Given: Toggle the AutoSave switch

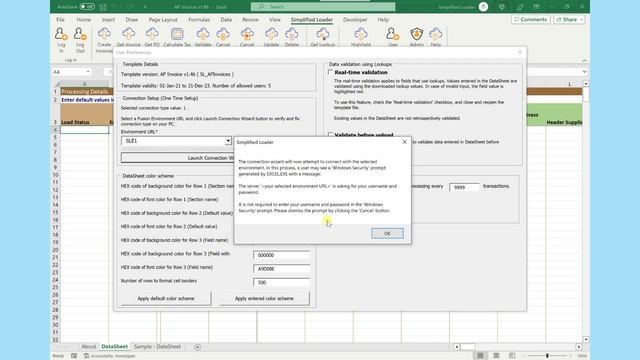Looking at the screenshot, I should pos(87,7).
